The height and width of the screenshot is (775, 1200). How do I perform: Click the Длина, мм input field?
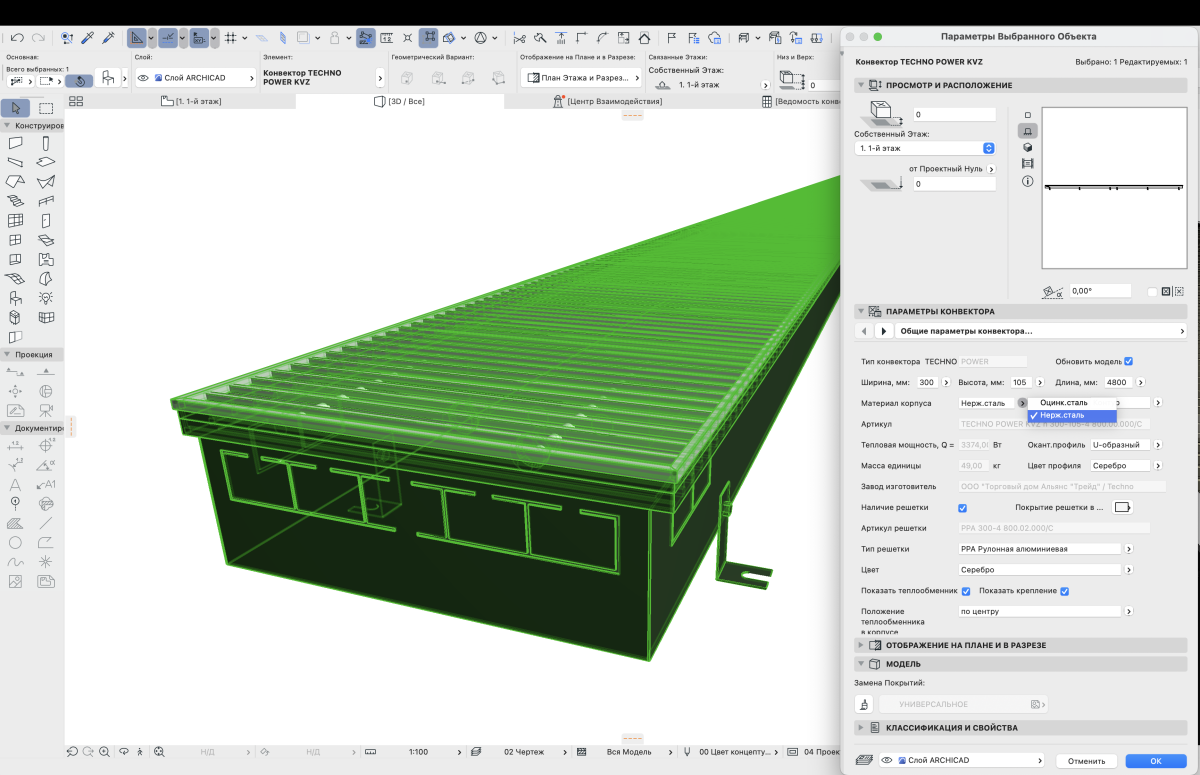click(x=1117, y=383)
